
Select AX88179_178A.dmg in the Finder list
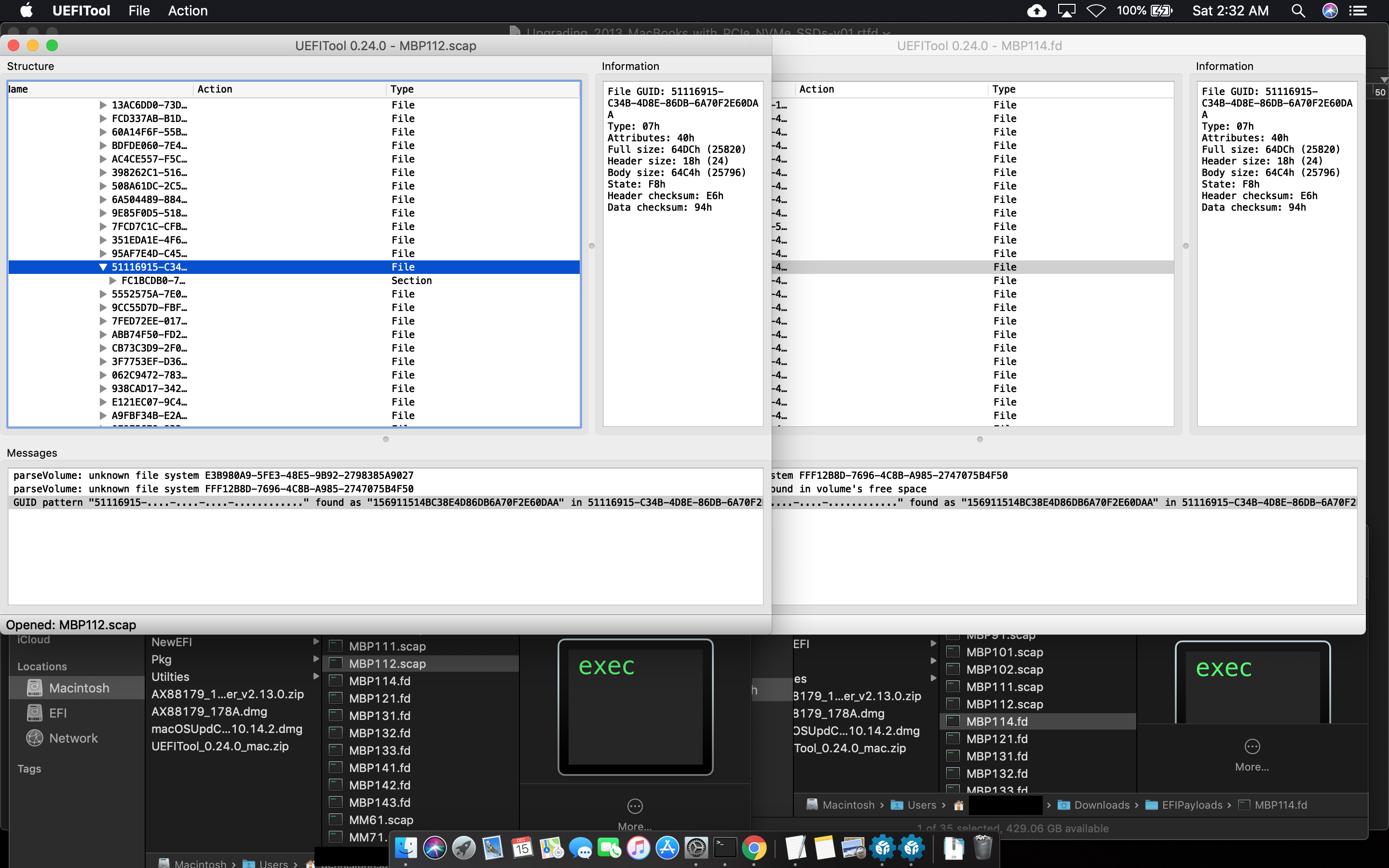click(233, 712)
